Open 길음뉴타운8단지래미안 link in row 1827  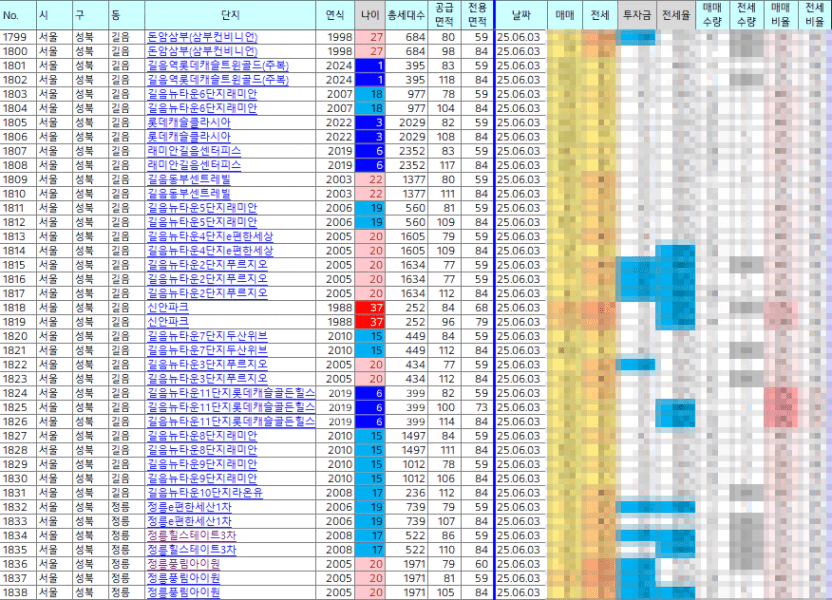click(x=202, y=436)
